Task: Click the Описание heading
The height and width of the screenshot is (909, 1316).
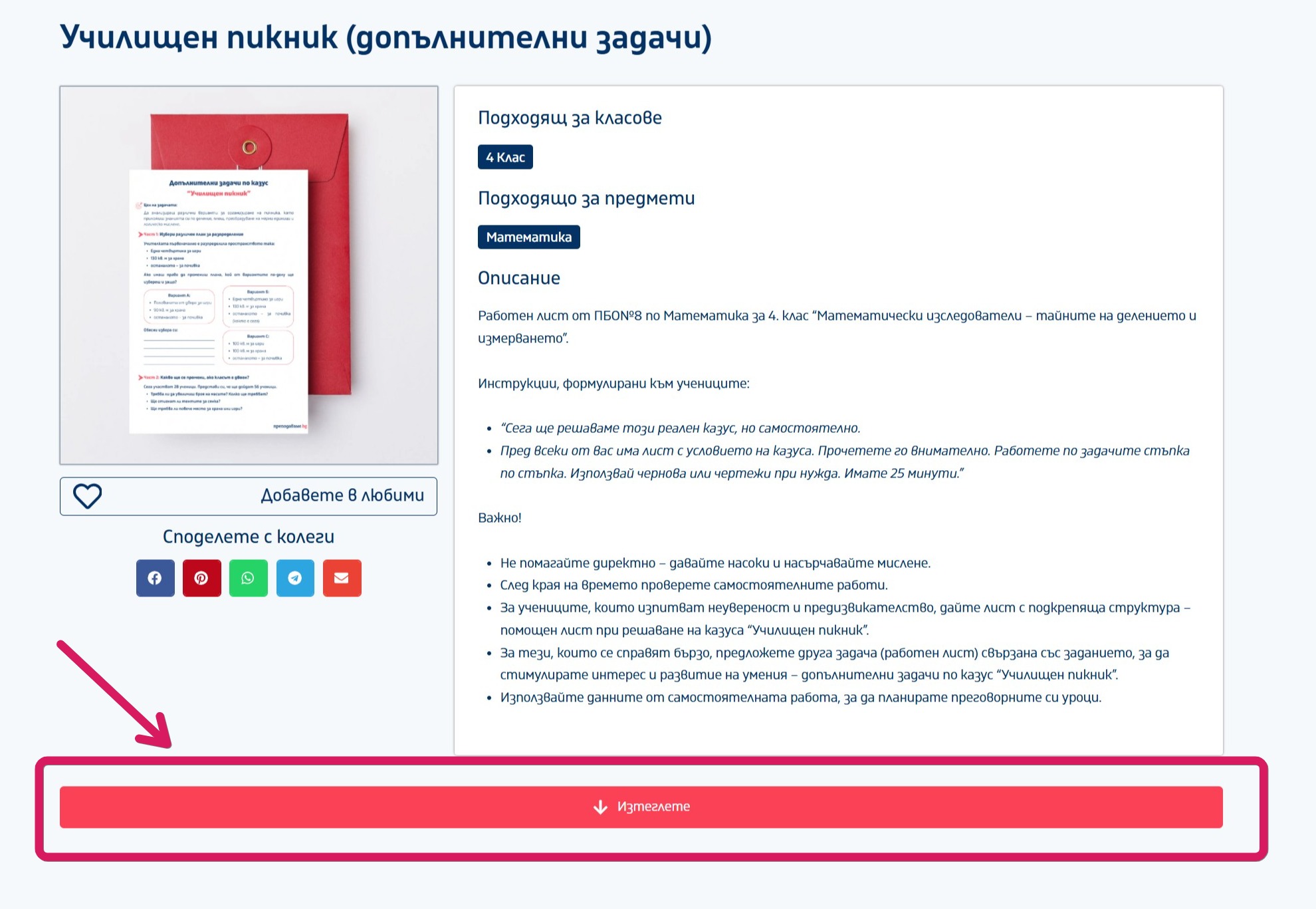Action: click(x=519, y=278)
